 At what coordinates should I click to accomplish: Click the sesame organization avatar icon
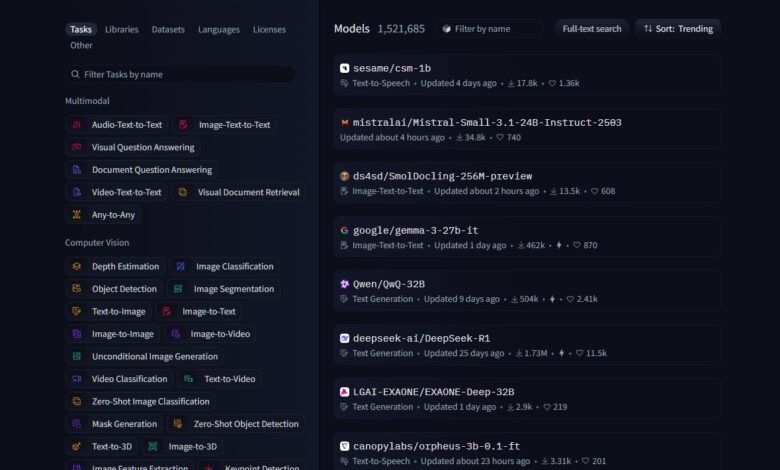[344, 68]
